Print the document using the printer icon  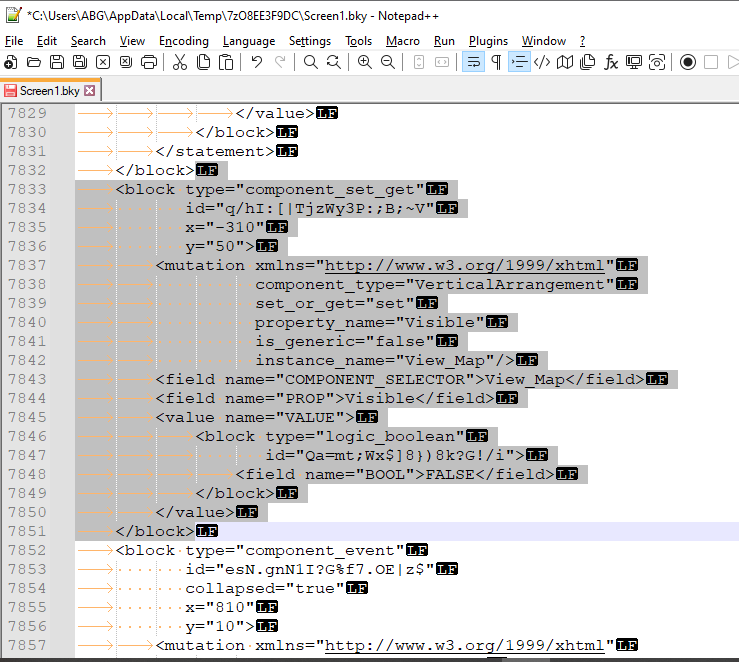149,62
